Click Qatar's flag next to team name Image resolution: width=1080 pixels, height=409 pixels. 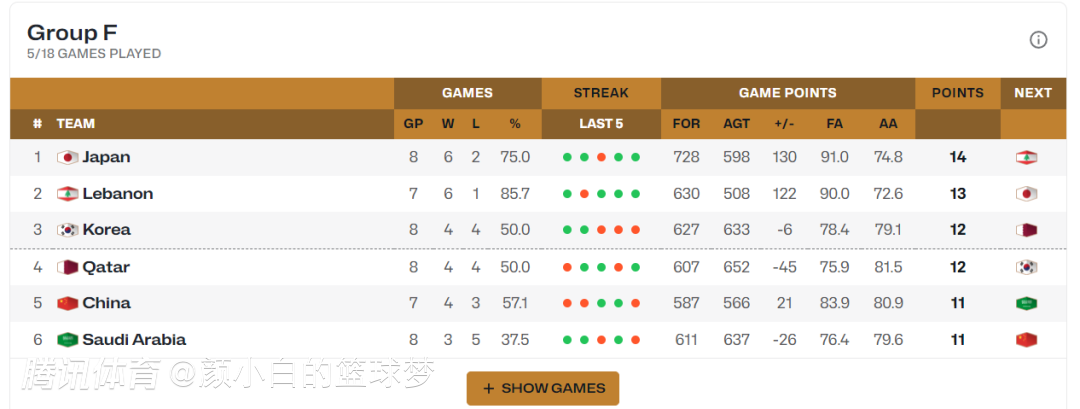click(x=68, y=267)
